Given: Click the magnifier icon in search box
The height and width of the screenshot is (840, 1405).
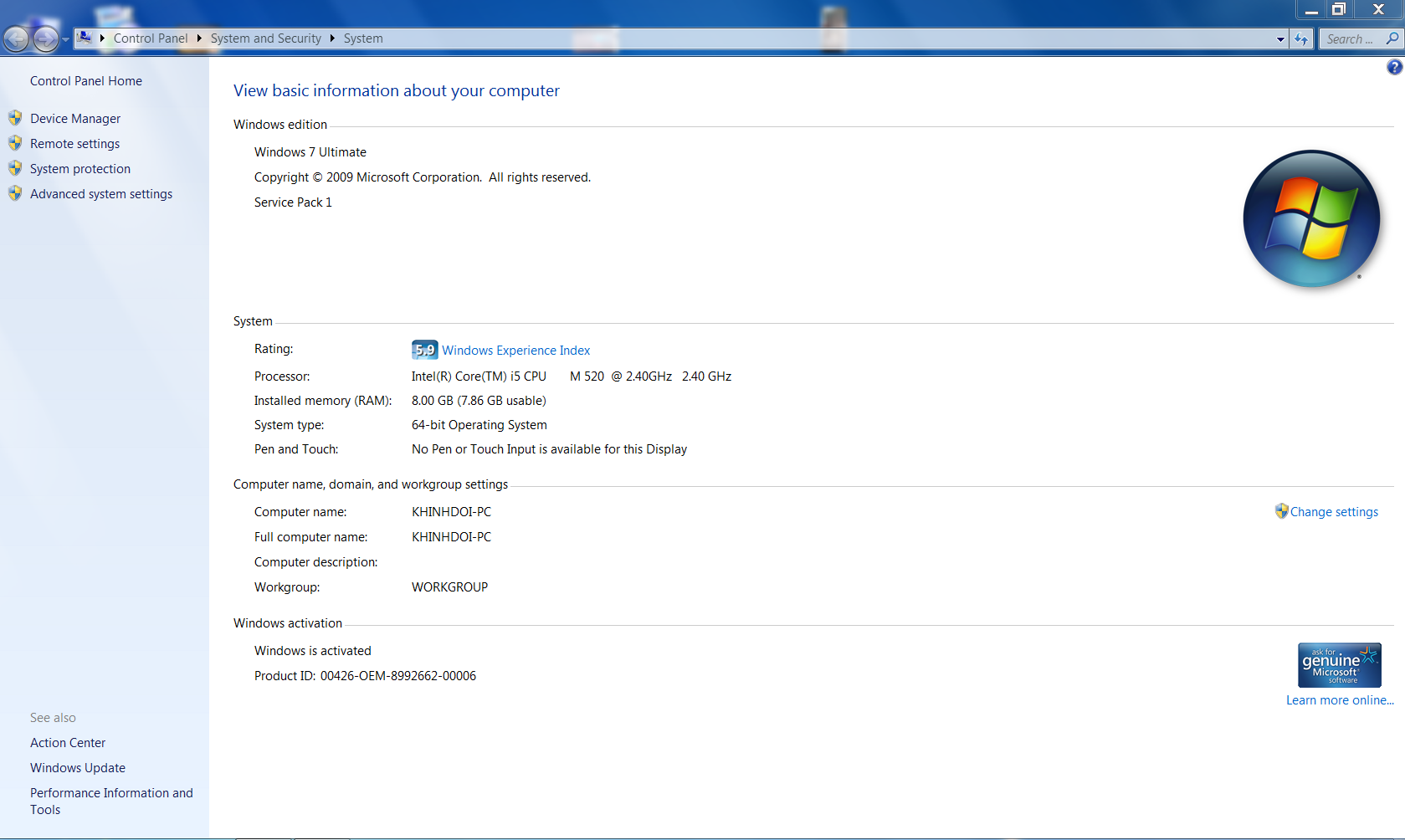Looking at the screenshot, I should click(1392, 38).
